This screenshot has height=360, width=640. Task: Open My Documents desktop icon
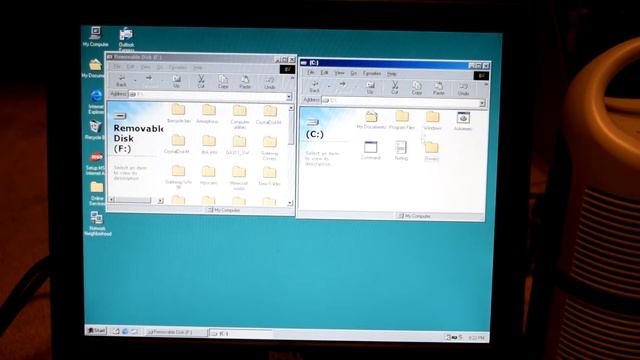point(95,68)
